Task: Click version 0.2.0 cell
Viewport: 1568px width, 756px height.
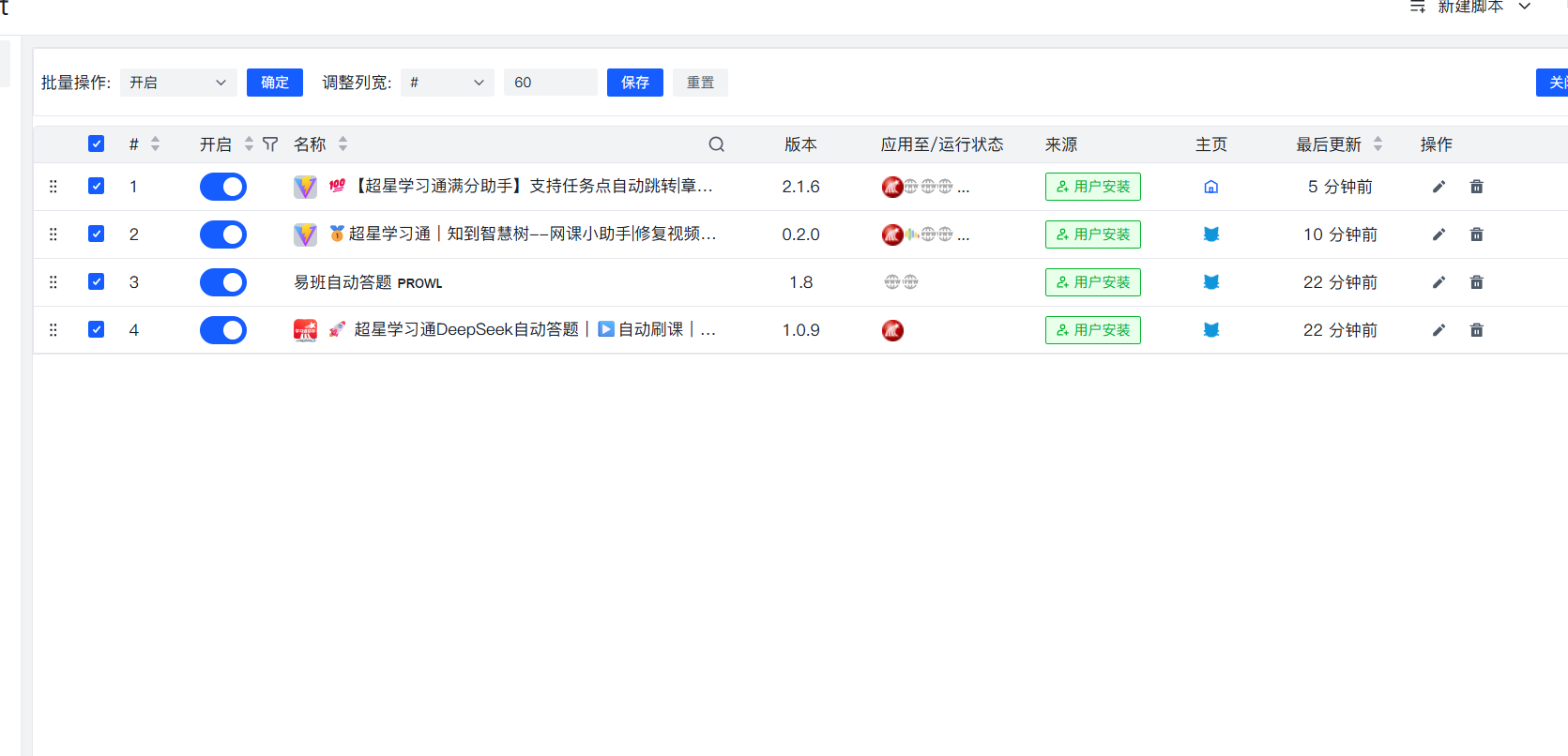Action: click(800, 234)
